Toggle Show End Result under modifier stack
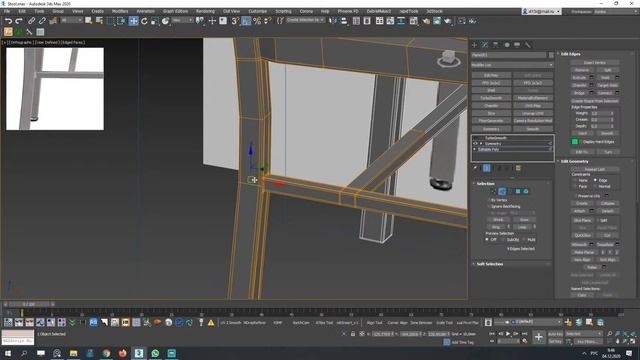The width and height of the screenshot is (640, 360). pos(487,168)
